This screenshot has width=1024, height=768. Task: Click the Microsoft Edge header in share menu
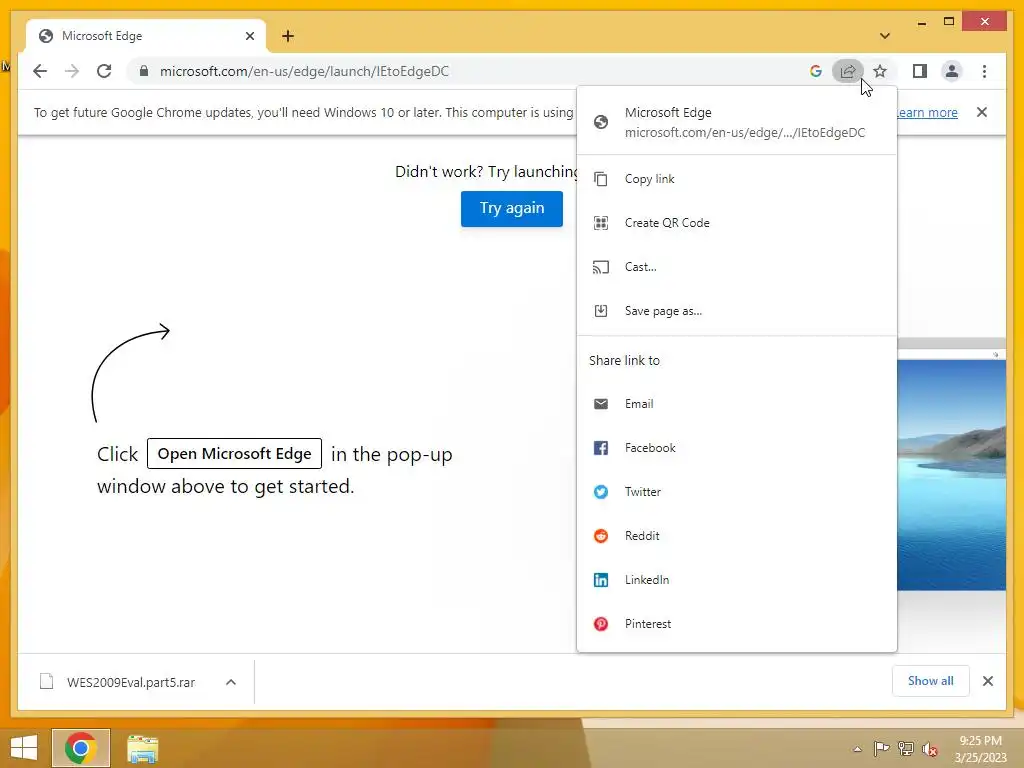tap(737, 122)
